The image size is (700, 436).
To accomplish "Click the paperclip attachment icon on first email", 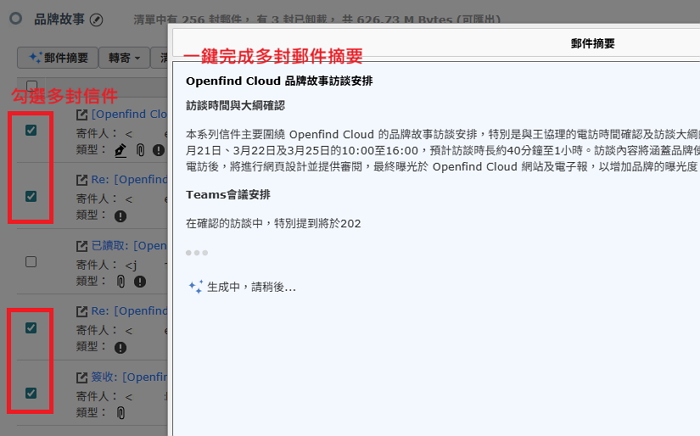I will pyautogui.click(x=141, y=150).
